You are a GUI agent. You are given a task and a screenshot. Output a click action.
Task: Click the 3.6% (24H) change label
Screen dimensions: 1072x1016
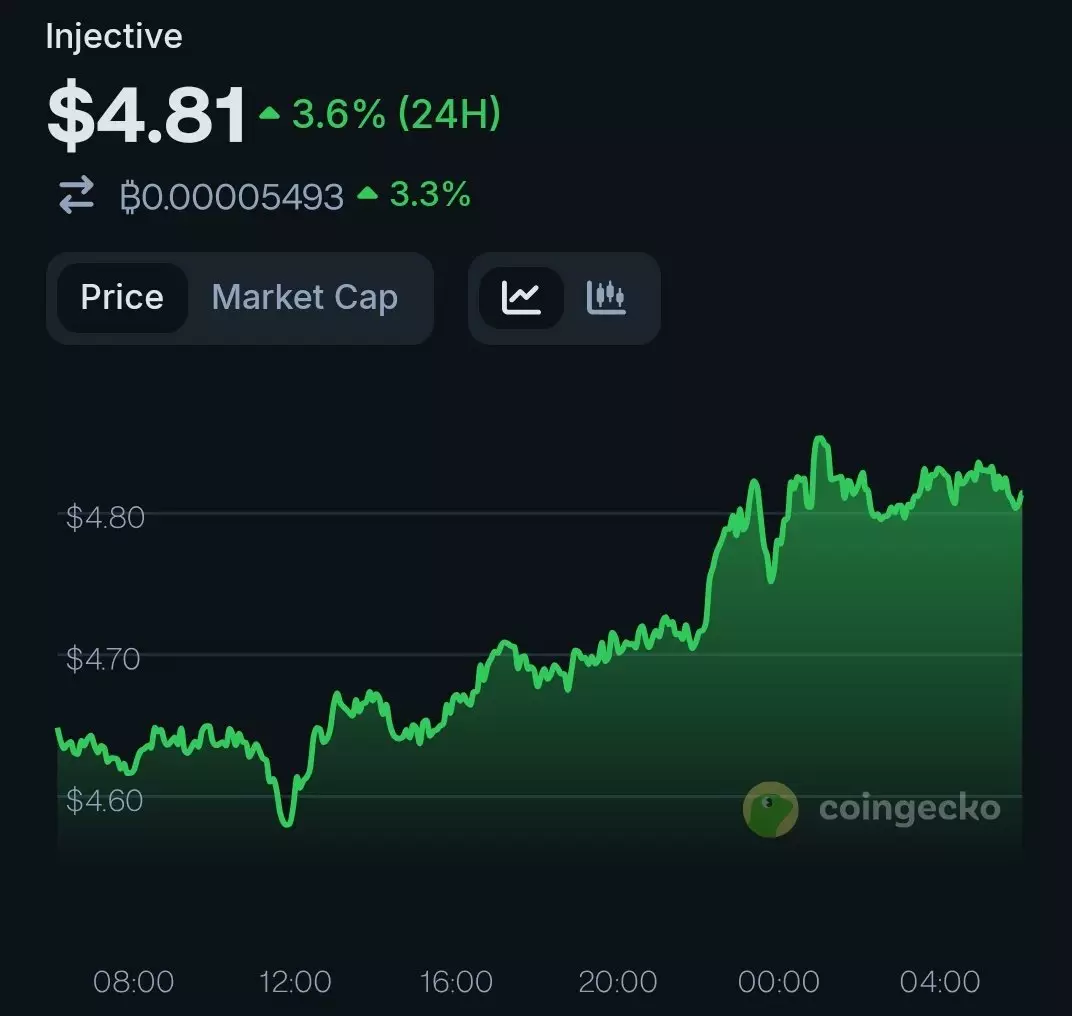pyautogui.click(x=395, y=114)
